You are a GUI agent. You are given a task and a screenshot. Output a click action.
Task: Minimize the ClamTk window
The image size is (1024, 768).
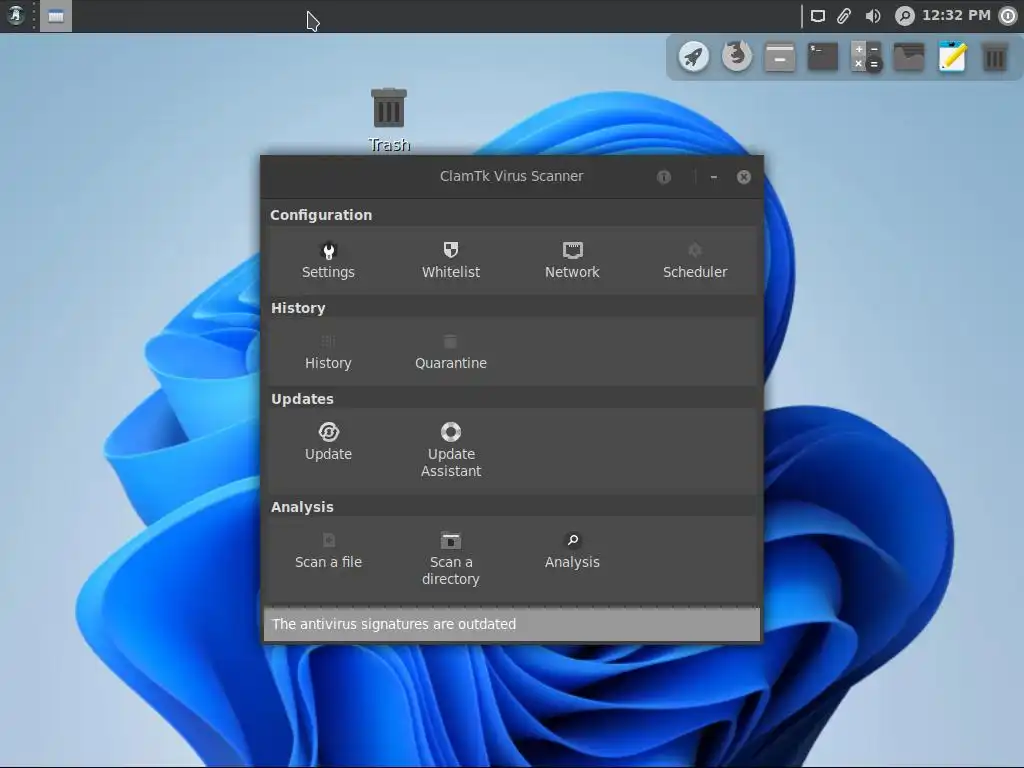pos(714,177)
